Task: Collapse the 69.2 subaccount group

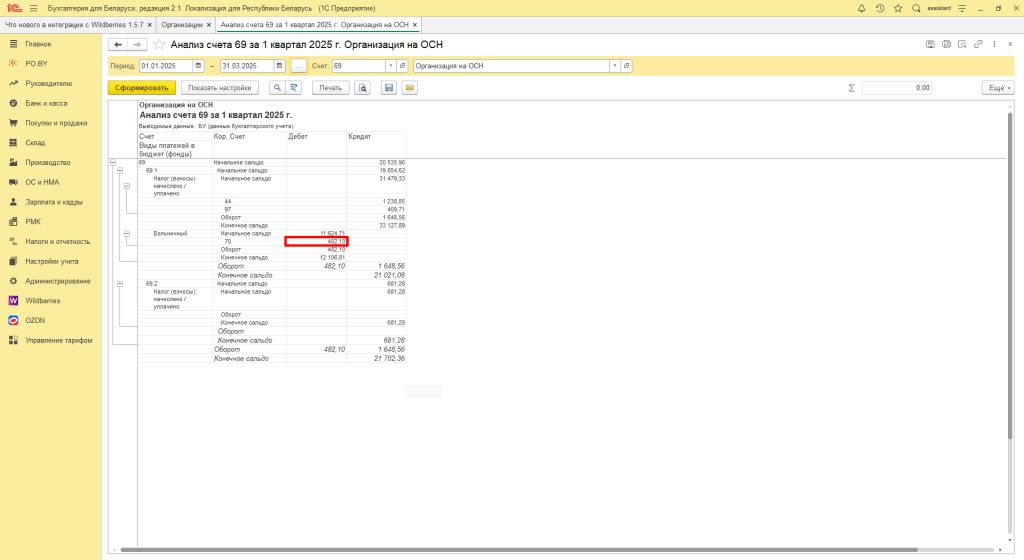Action: click(x=119, y=284)
